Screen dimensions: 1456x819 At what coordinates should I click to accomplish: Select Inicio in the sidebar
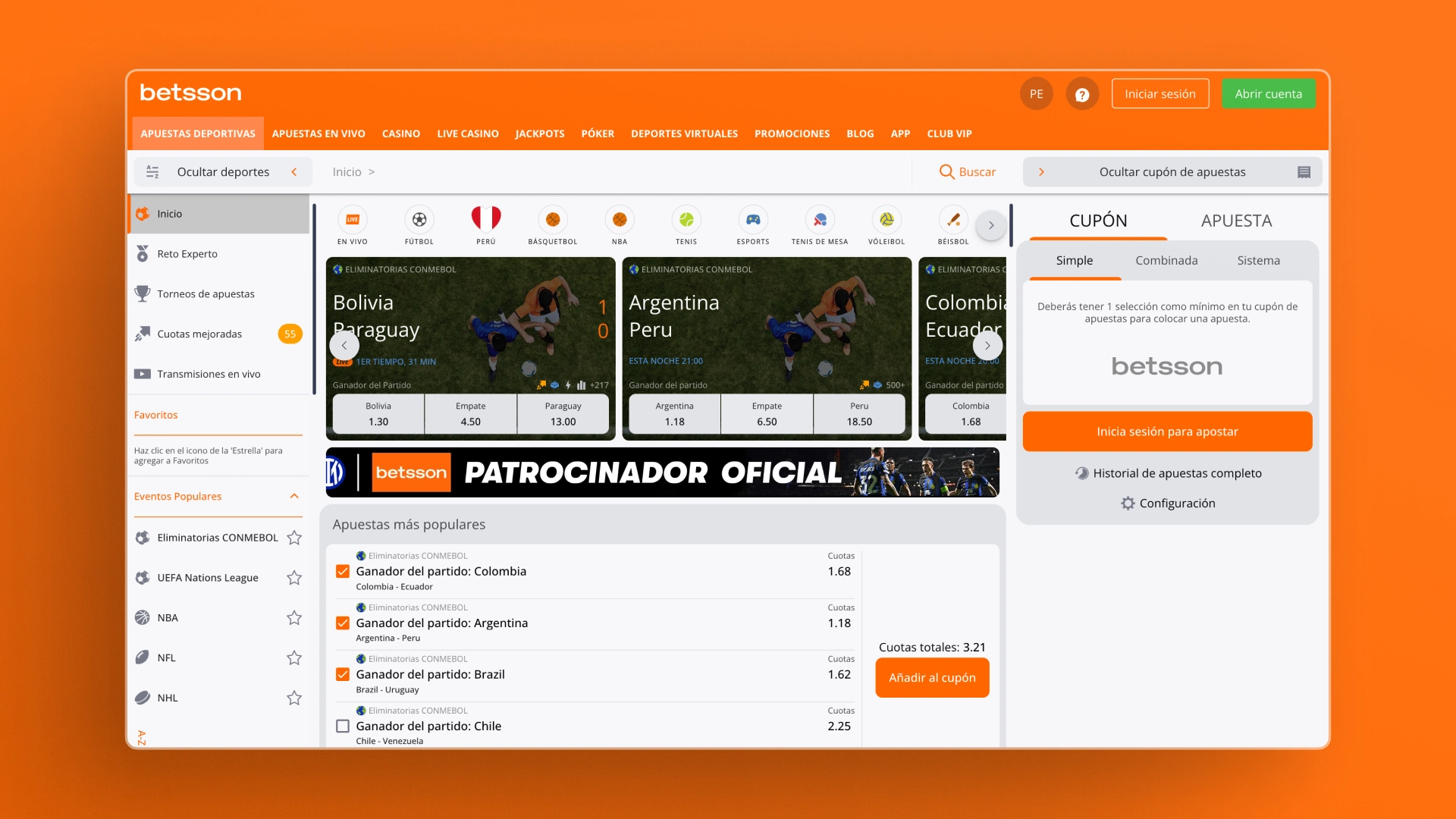[x=218, y=214]
